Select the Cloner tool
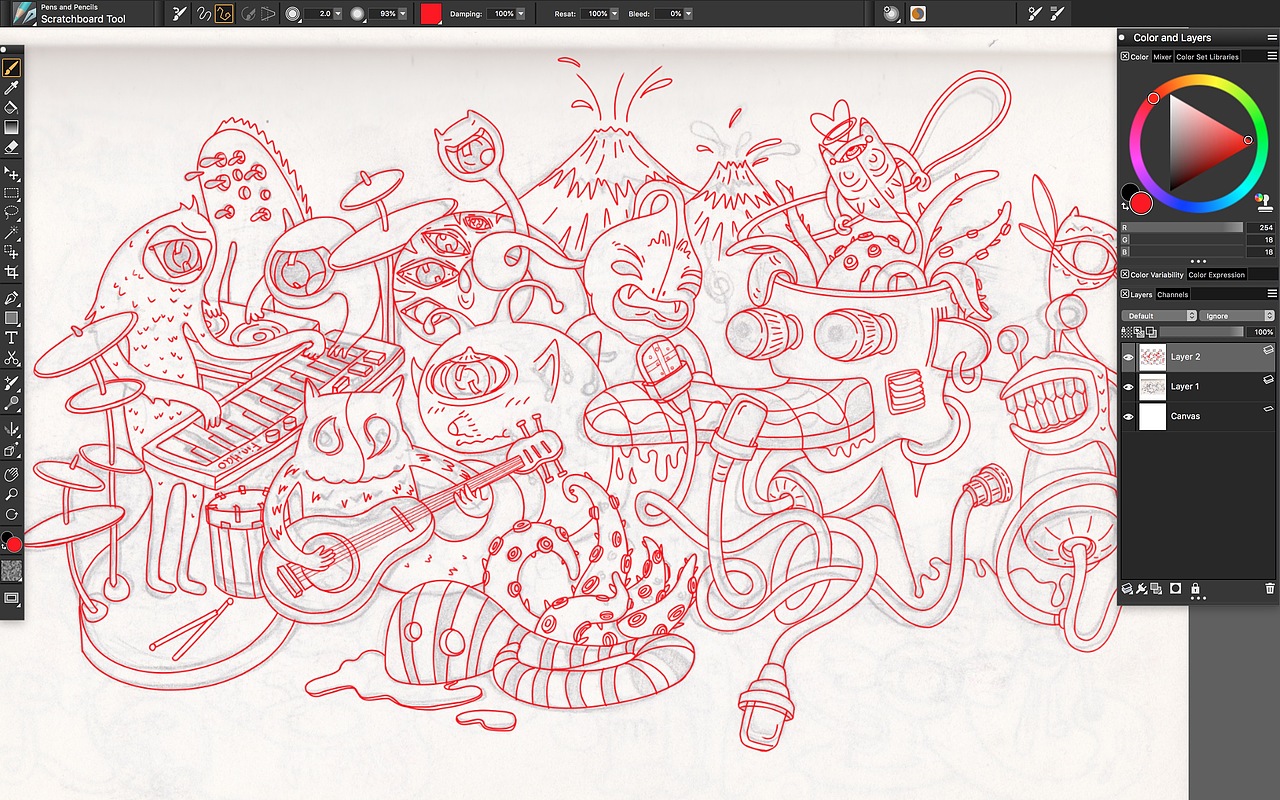The width and height of the screenshot is (1280, 800). [x=12, y=384]
